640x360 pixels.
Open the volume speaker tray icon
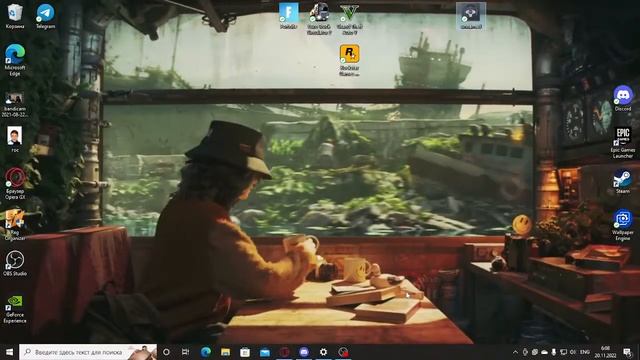(573, 352)
